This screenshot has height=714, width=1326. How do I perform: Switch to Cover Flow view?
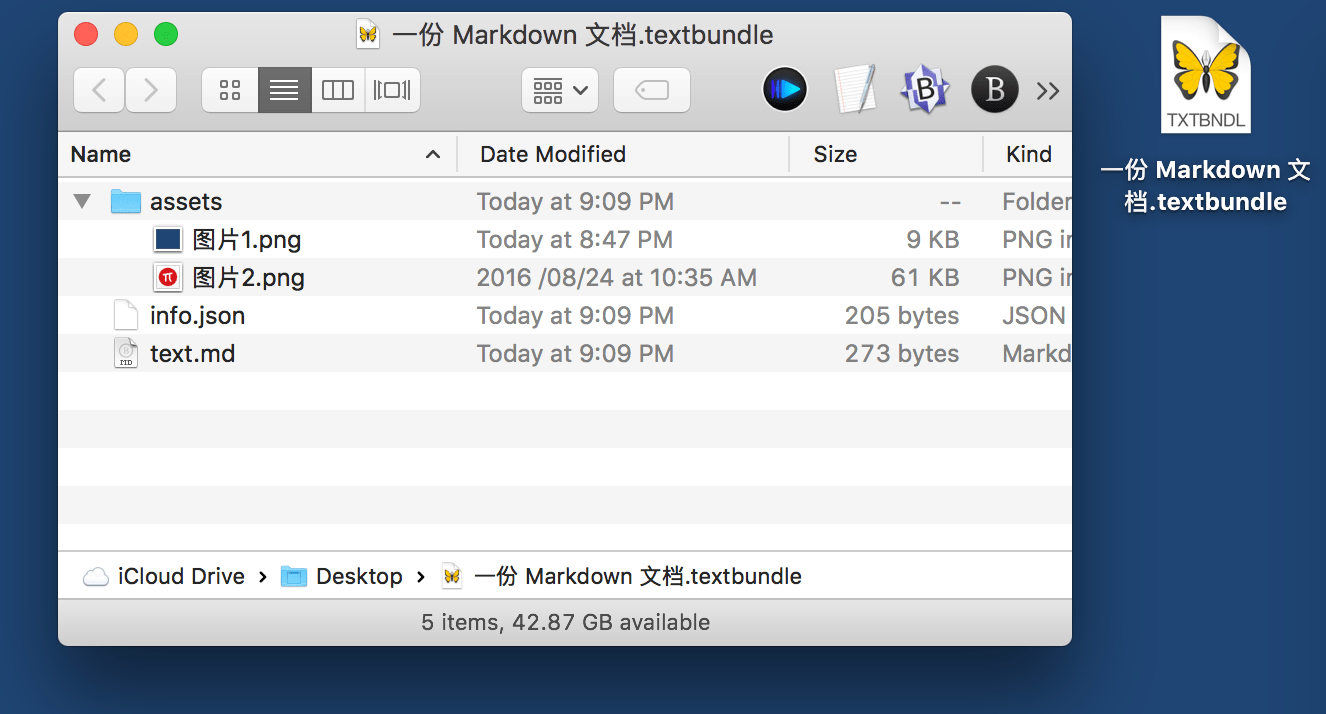click(392, 91)
